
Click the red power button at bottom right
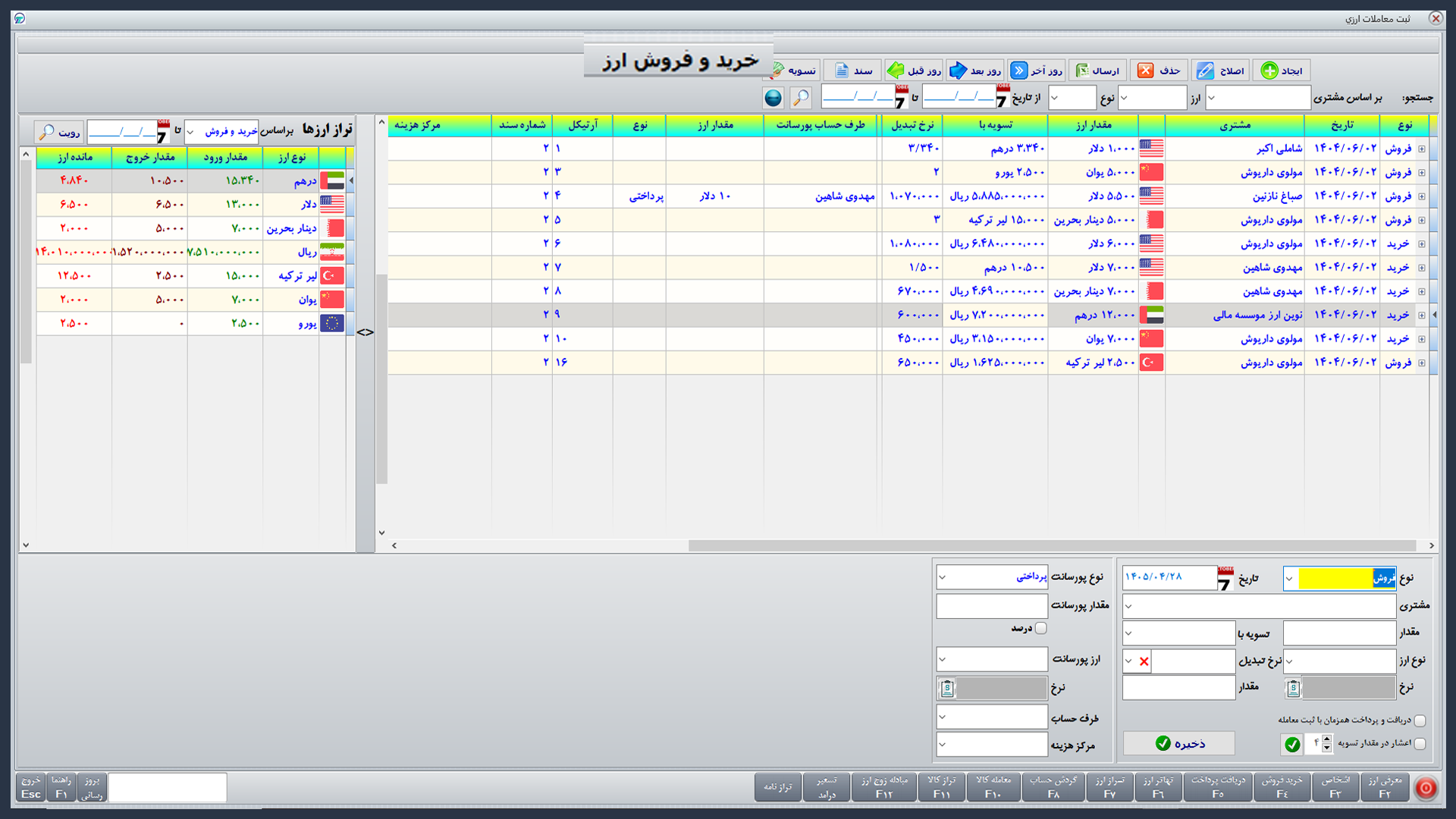(1426, 788)
